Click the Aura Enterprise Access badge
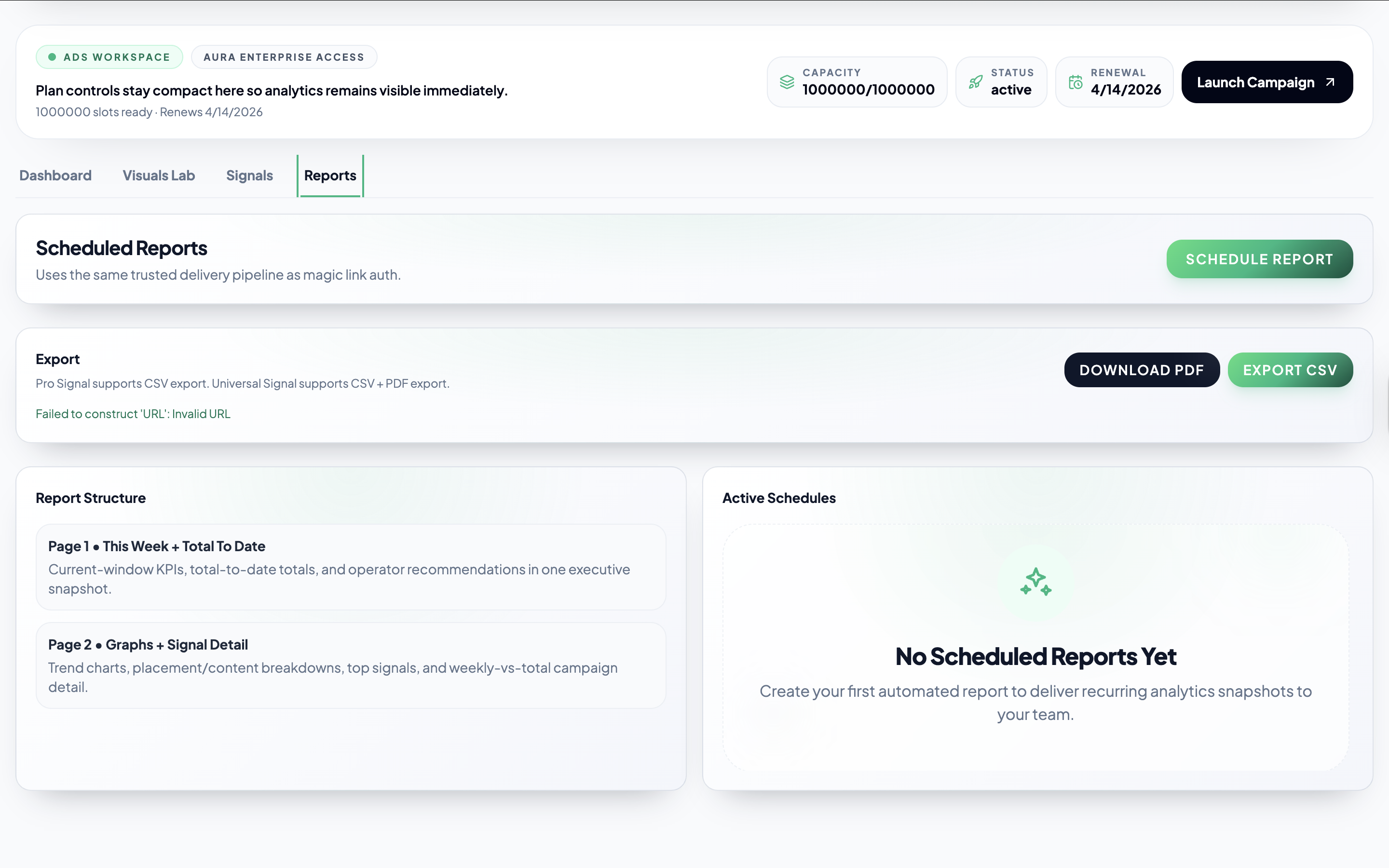This screenshot has width=1389, height=868. [x=284, y=56]
